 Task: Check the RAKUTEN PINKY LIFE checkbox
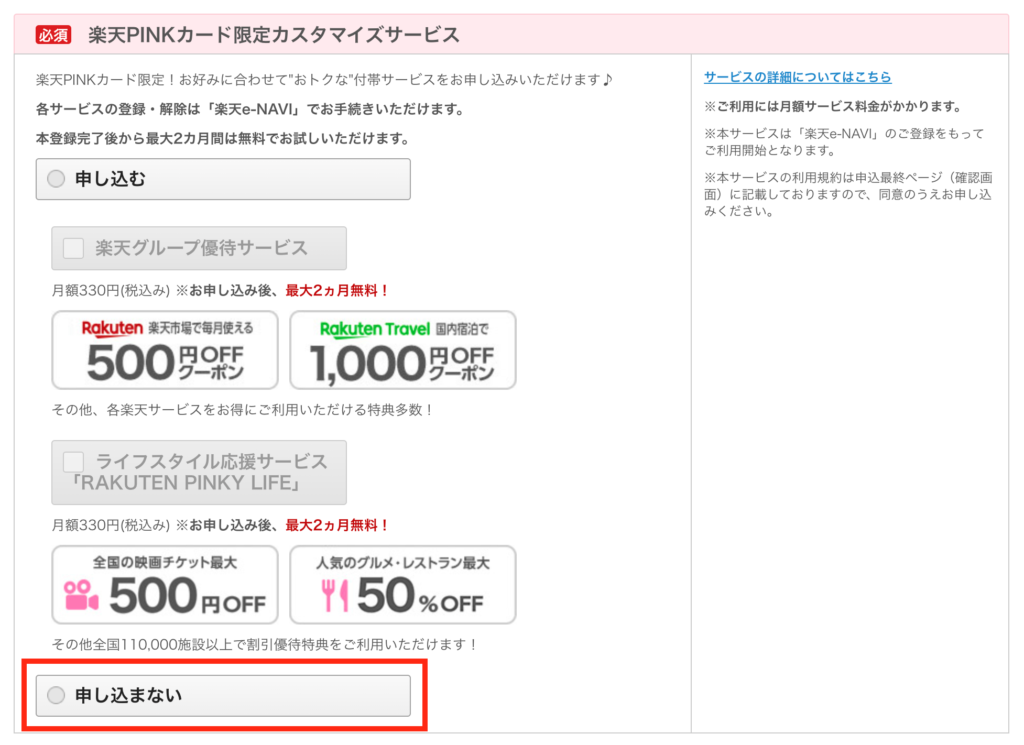pyautogui.click(x=73, y=462)
